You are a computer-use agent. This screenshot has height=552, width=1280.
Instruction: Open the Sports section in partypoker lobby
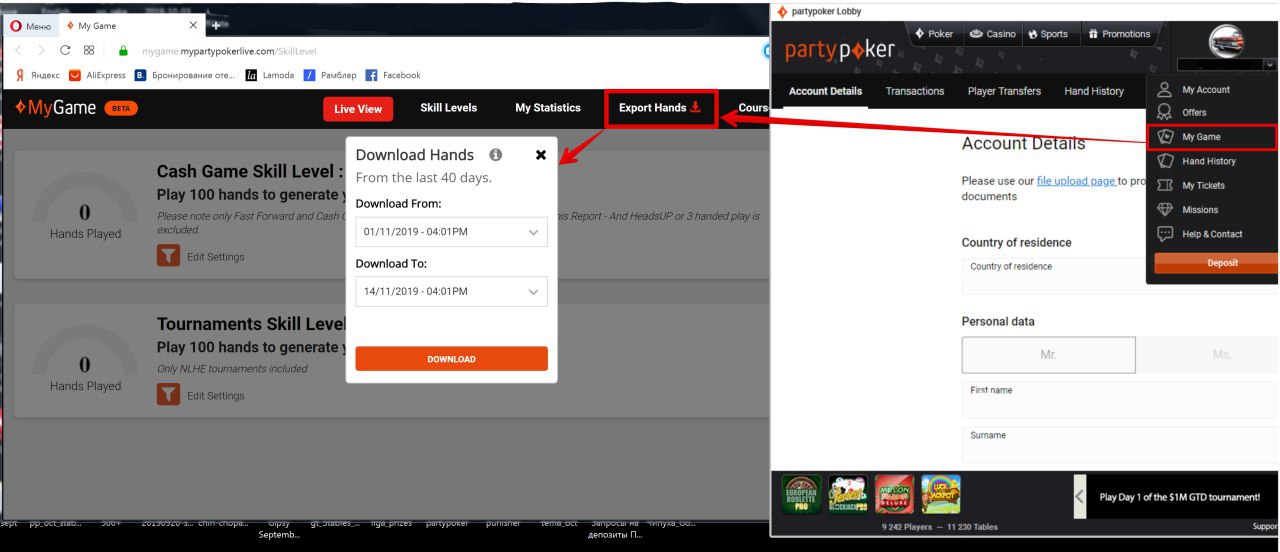click(x=1048, y=34)
